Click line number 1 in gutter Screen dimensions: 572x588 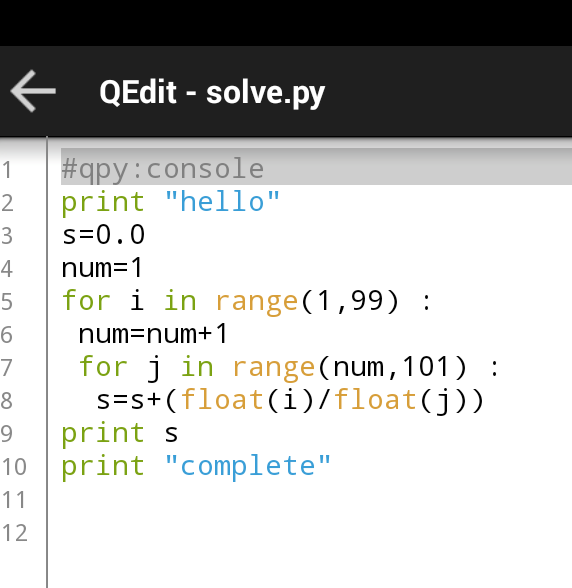pos(7,170)
